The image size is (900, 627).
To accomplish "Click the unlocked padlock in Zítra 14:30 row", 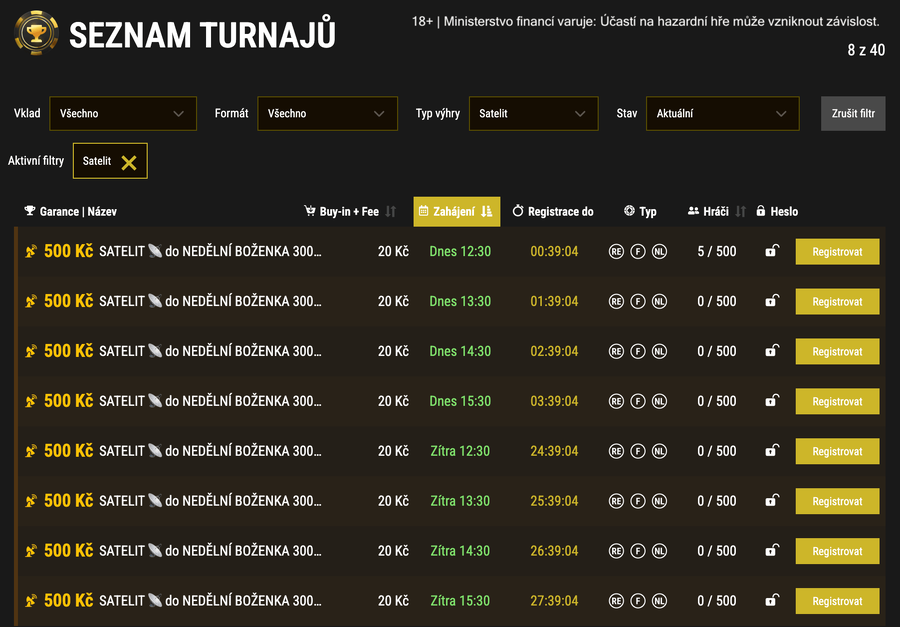I will [x=771, y=551].
